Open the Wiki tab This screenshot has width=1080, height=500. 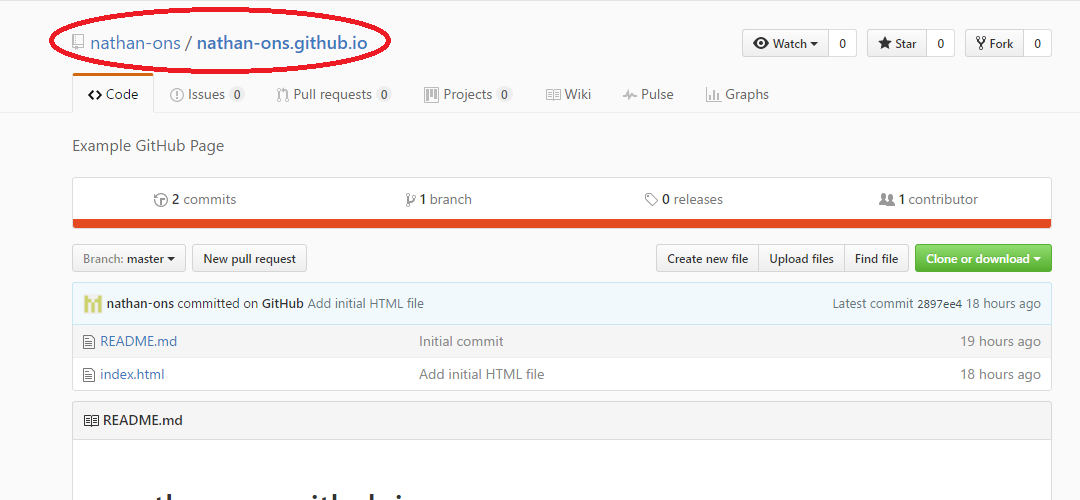pyautogui.click(x=568, y=94)
